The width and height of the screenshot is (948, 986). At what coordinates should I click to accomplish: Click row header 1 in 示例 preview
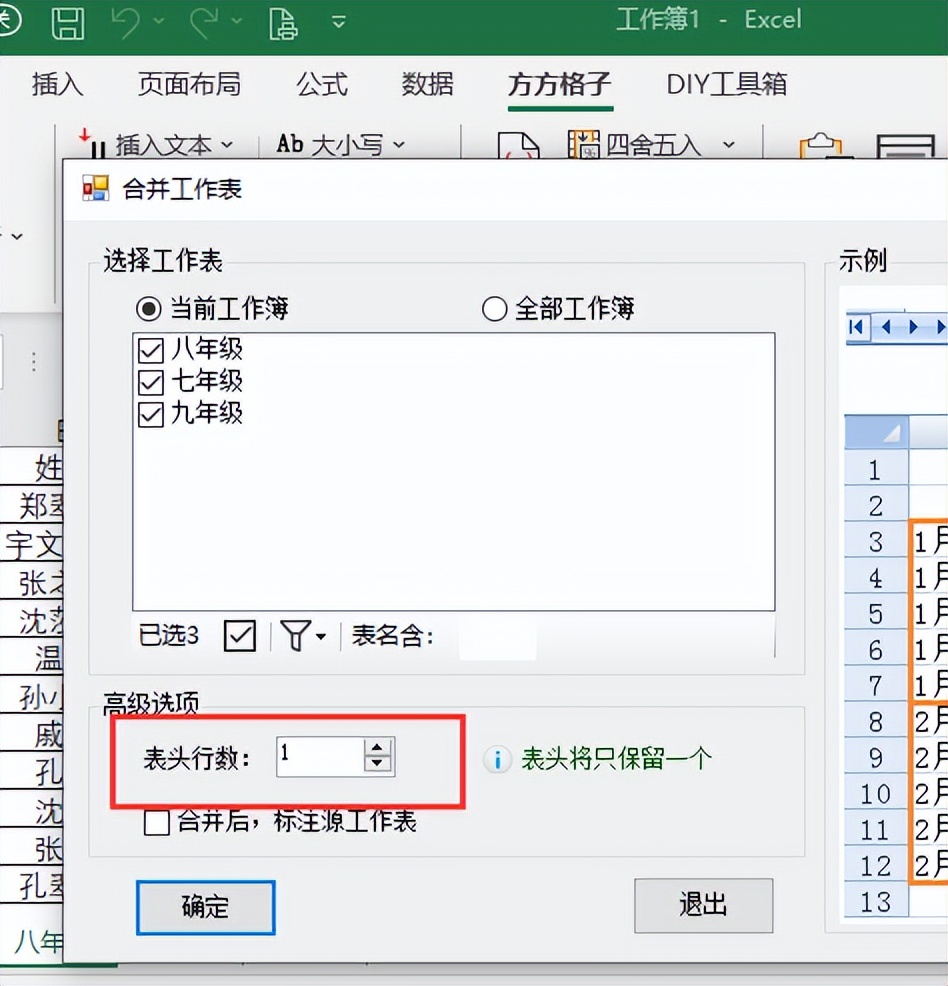pos(875,470)
